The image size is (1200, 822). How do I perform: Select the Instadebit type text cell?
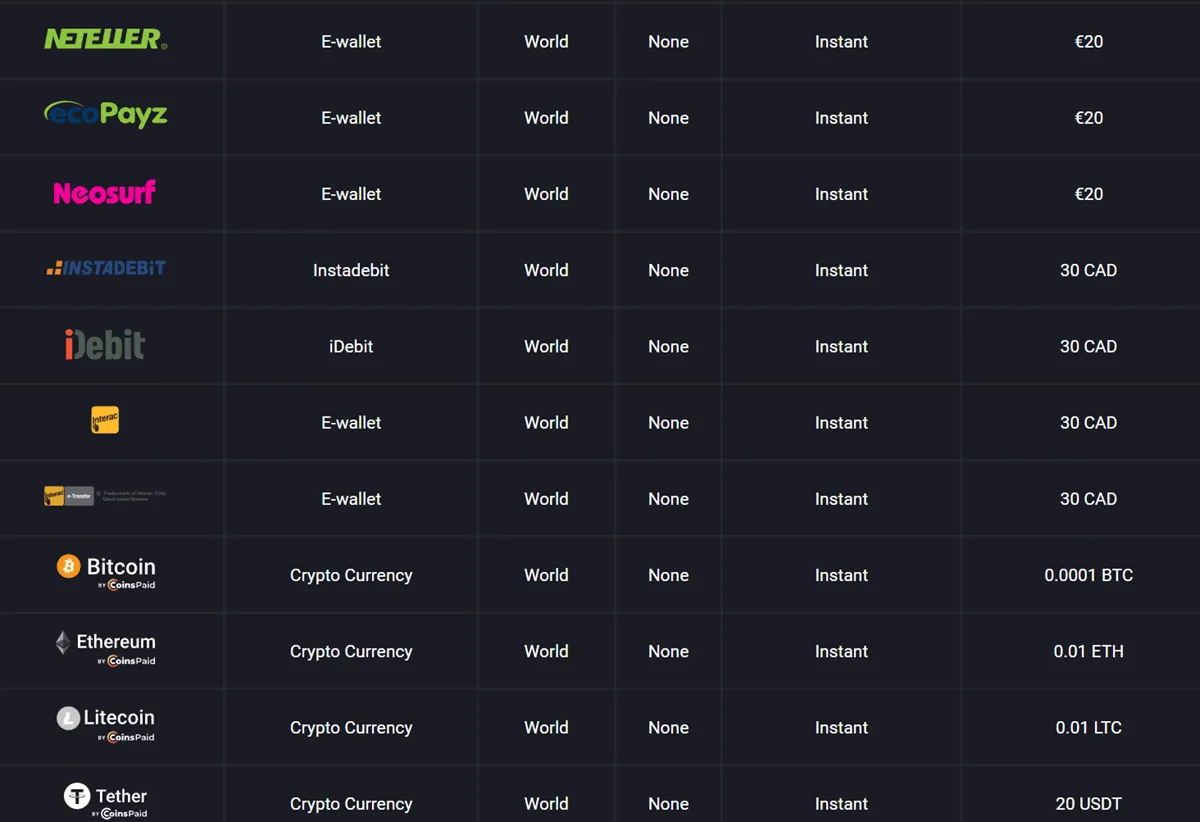tap(351, 270)
